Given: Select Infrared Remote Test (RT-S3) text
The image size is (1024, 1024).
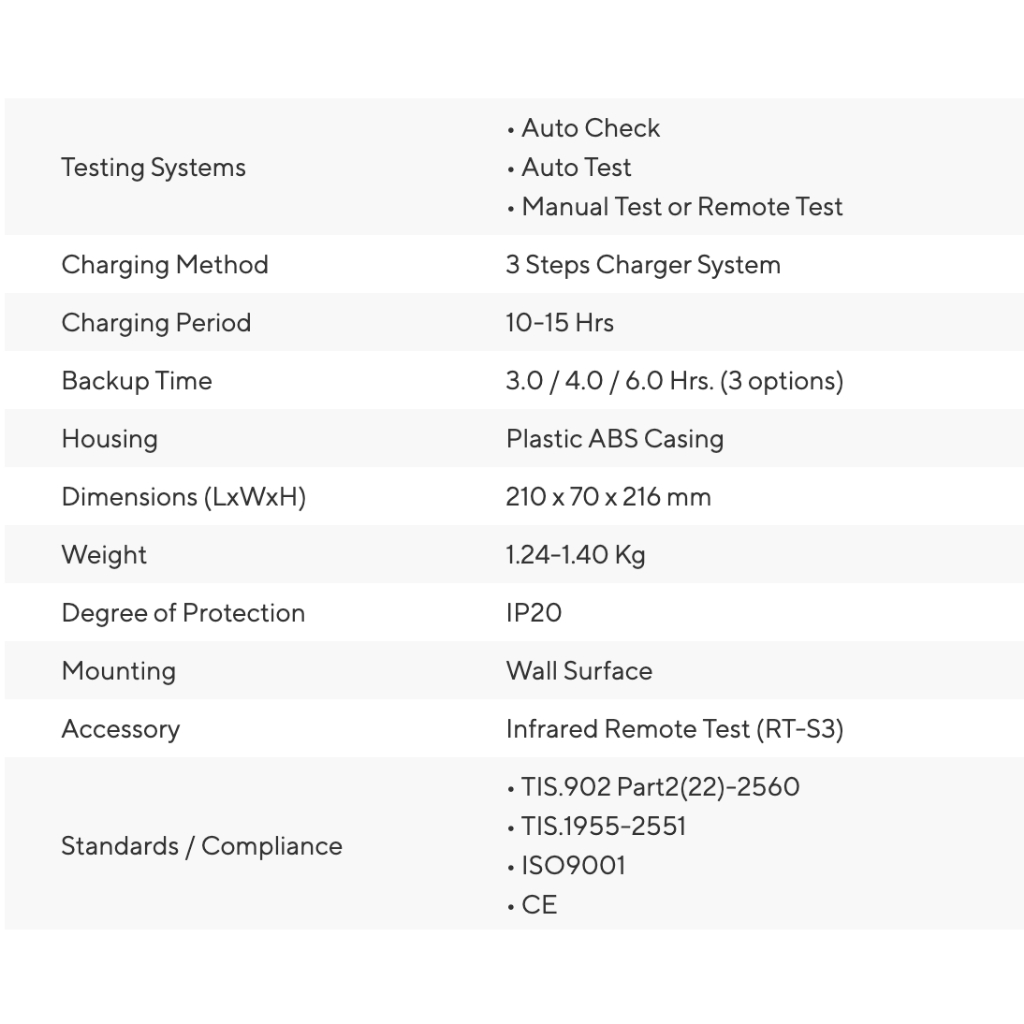Looking at the screenshot, I should (x=675, y=729).
